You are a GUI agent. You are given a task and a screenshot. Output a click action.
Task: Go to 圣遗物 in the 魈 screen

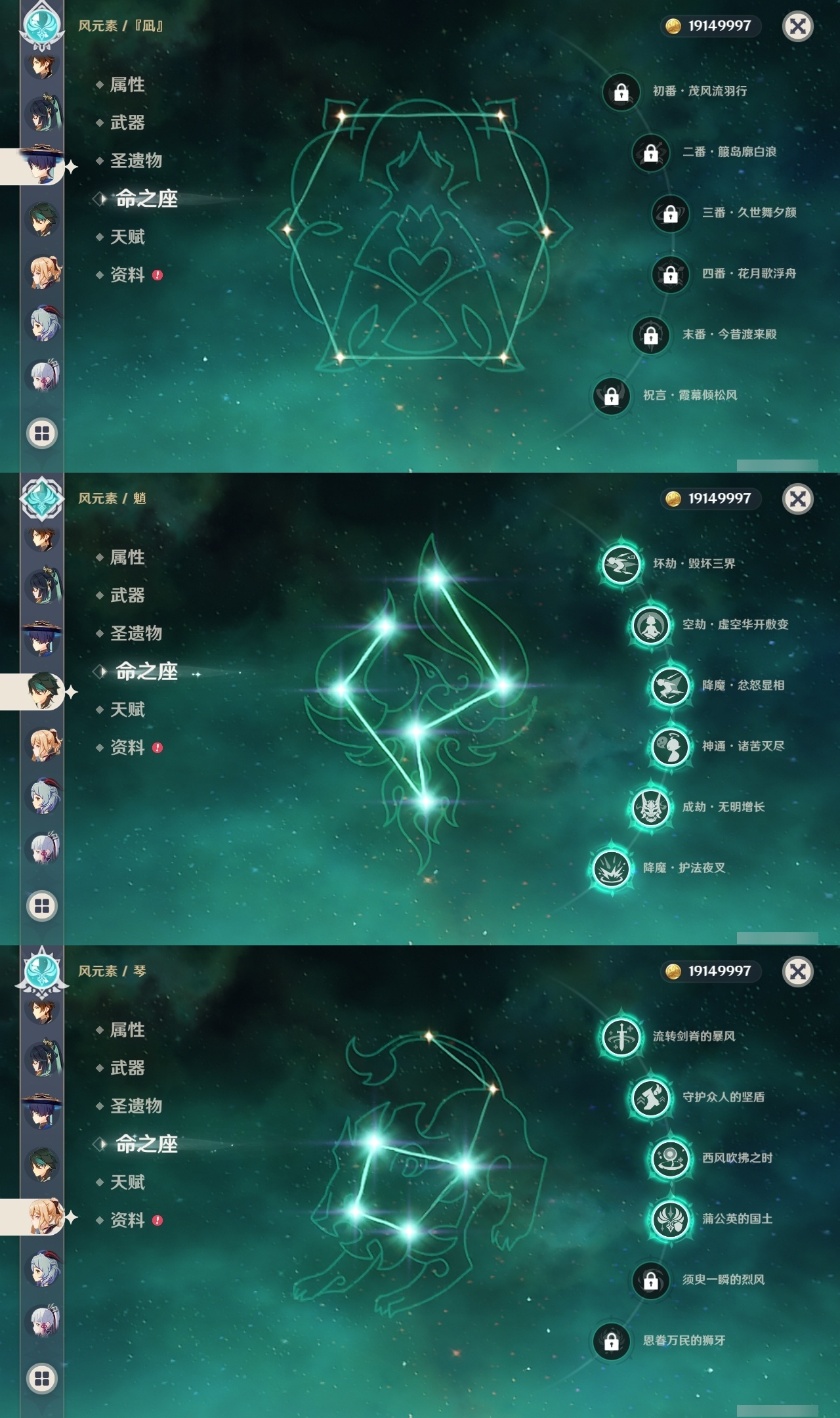135,634
